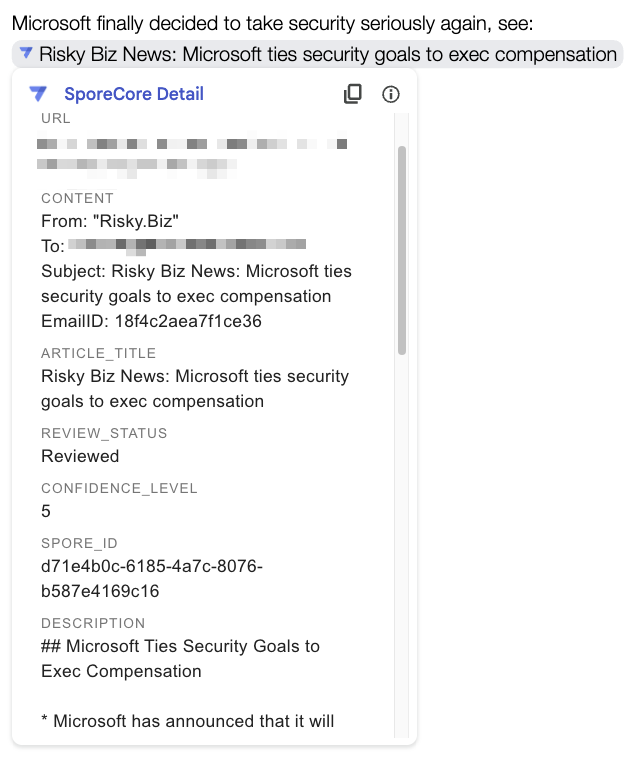This screenshot has width=640, height=767.
Task: Click the description heading about Microsoft security goals
Action: [x=180, y=658]
